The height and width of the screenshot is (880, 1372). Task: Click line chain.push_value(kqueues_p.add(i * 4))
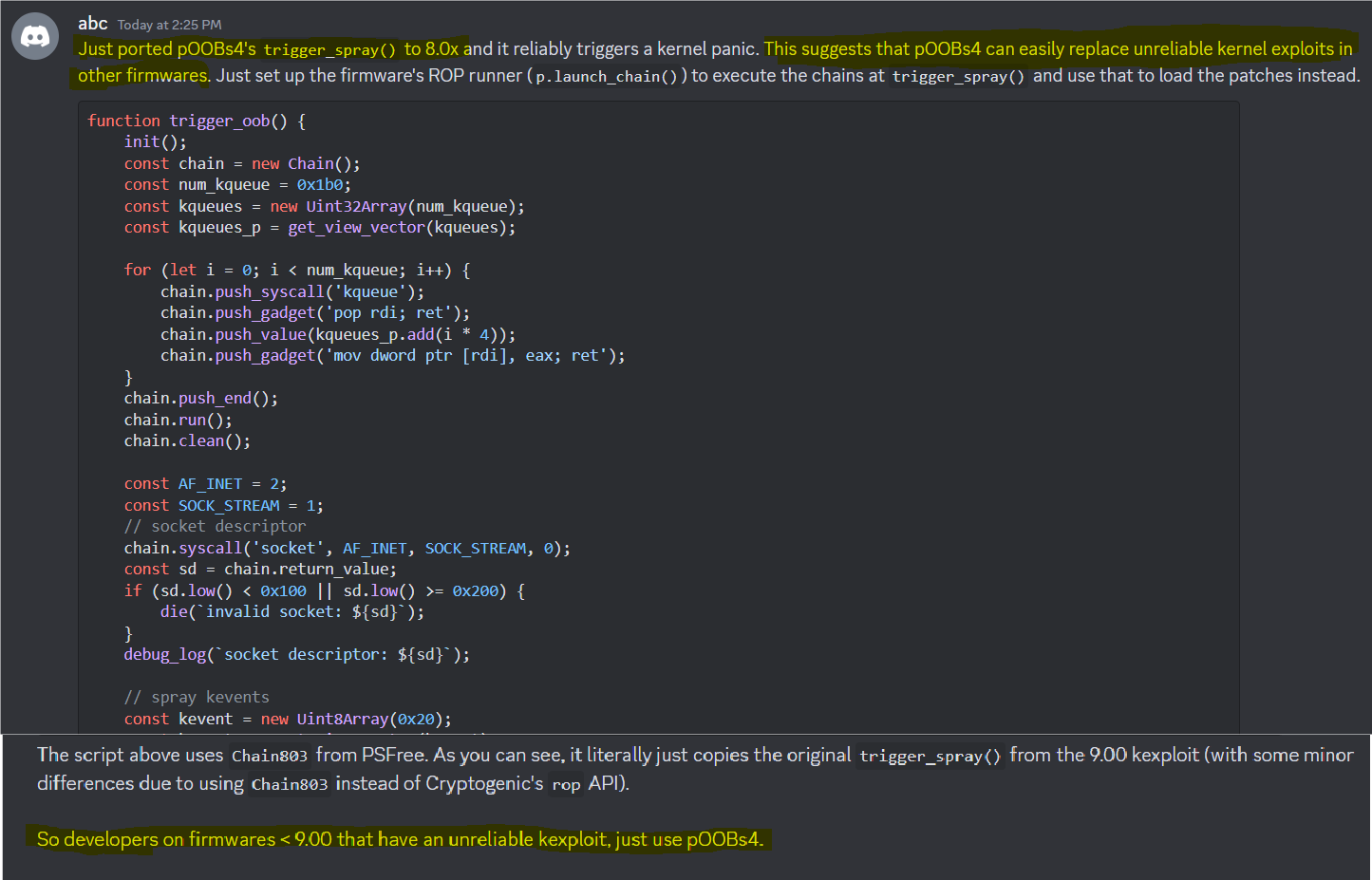(338, 334)
